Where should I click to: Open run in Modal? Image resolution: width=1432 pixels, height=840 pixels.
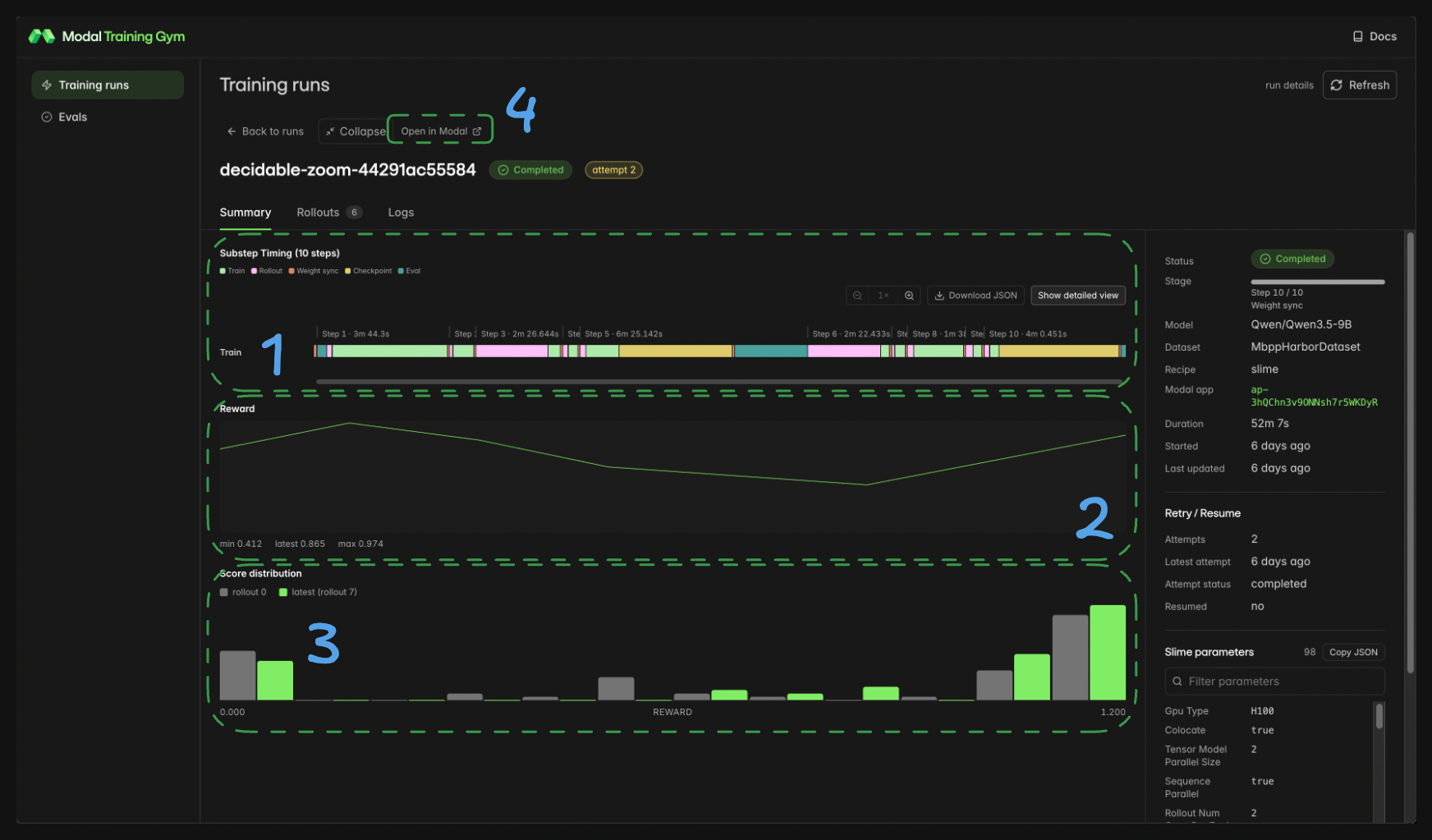point(441,131)
